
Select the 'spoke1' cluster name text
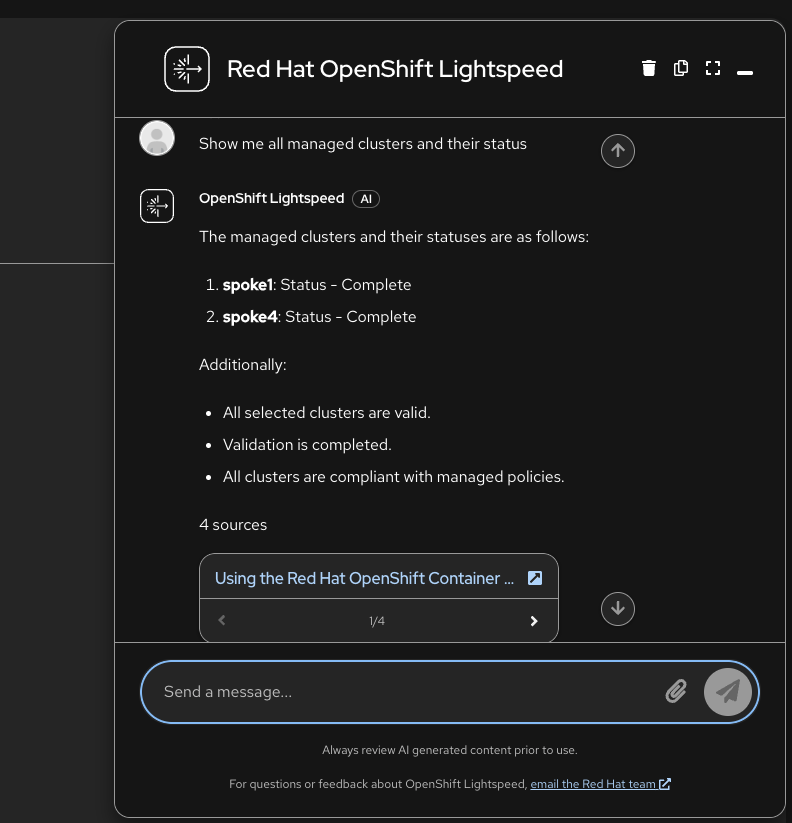[248, 285]
